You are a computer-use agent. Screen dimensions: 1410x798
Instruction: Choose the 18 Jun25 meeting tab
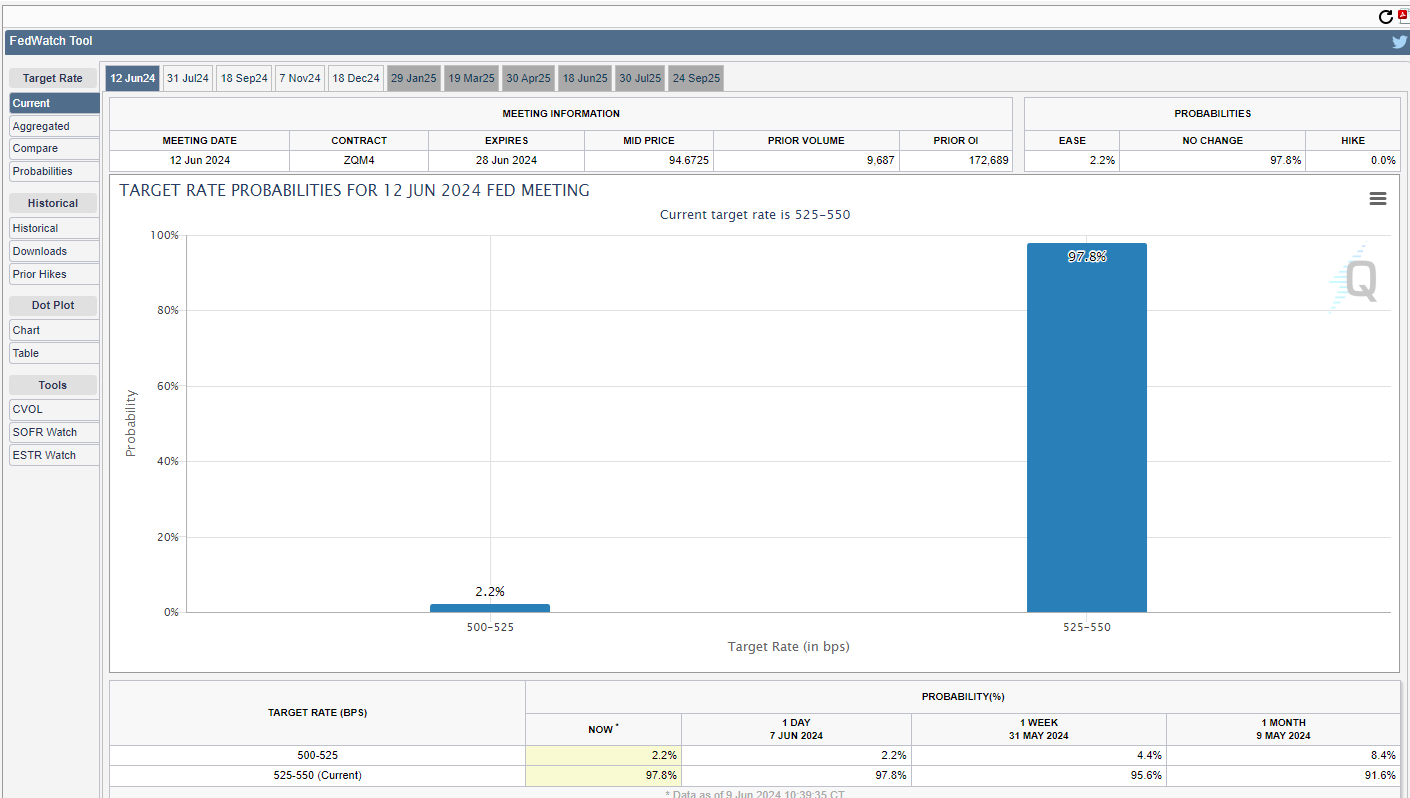585,78
